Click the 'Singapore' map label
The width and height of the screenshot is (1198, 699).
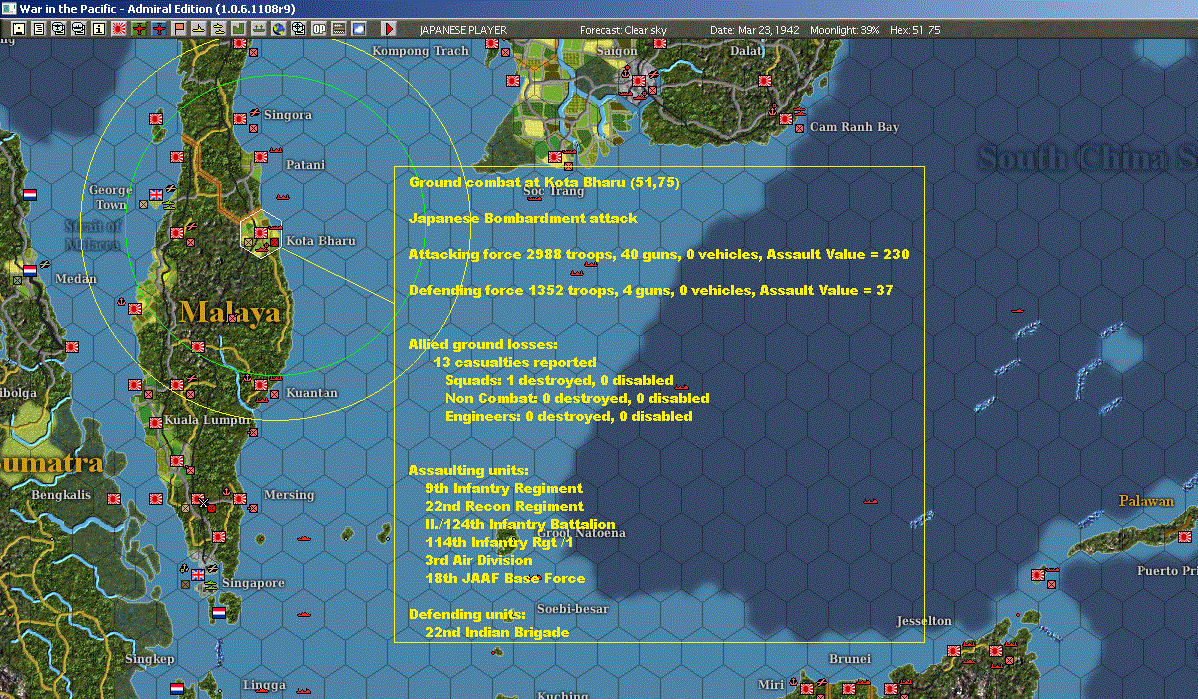pyautogui.click(x=254, y=583)
